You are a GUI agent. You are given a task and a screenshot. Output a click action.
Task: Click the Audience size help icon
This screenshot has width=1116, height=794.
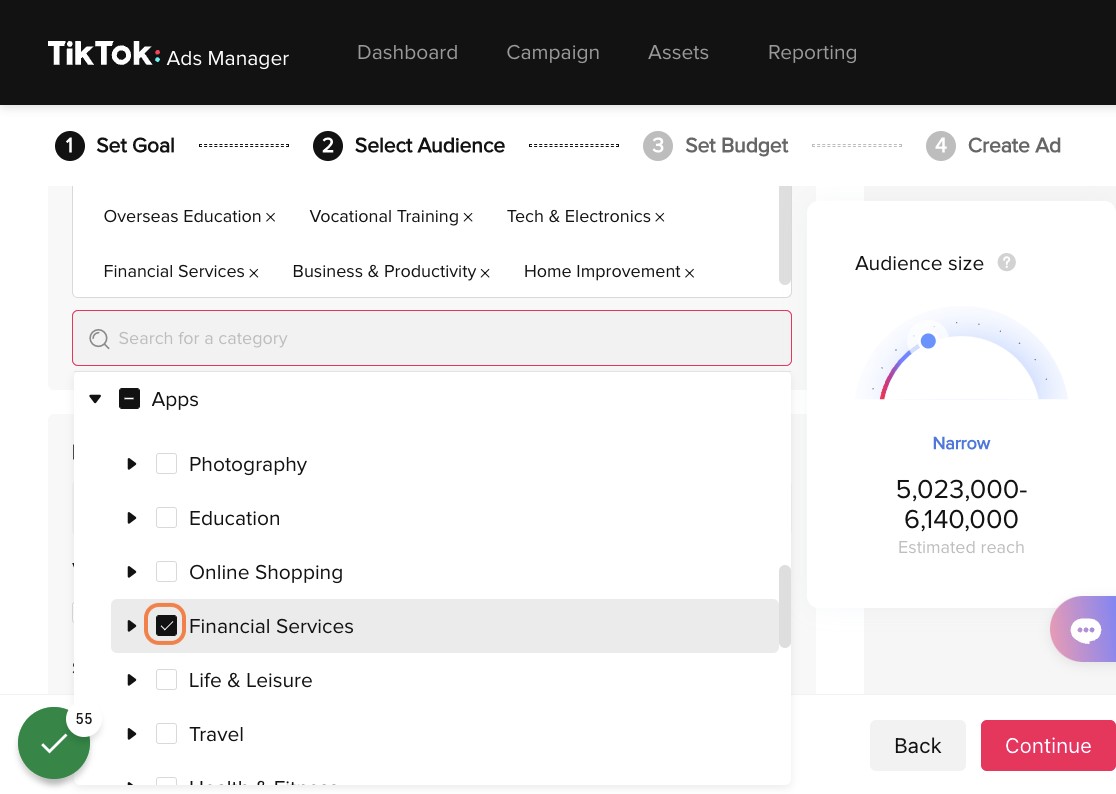click(1006, 263)
